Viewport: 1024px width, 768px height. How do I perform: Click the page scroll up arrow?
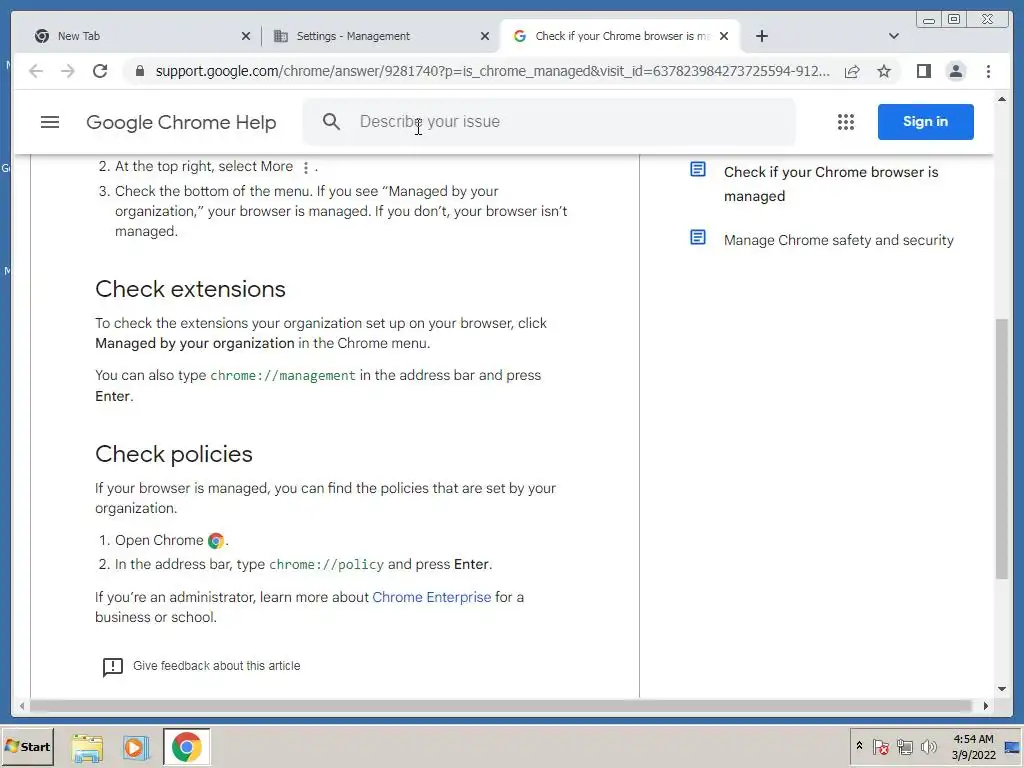[1002, 99]
